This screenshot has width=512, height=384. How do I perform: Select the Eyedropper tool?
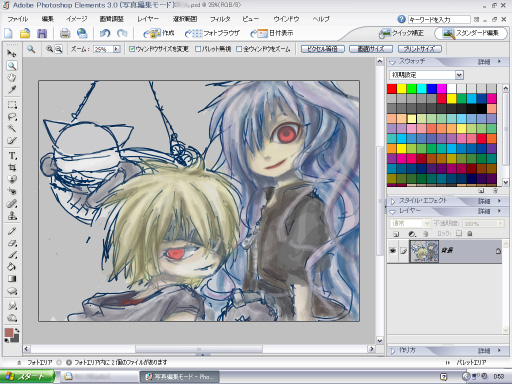[12, 90]
